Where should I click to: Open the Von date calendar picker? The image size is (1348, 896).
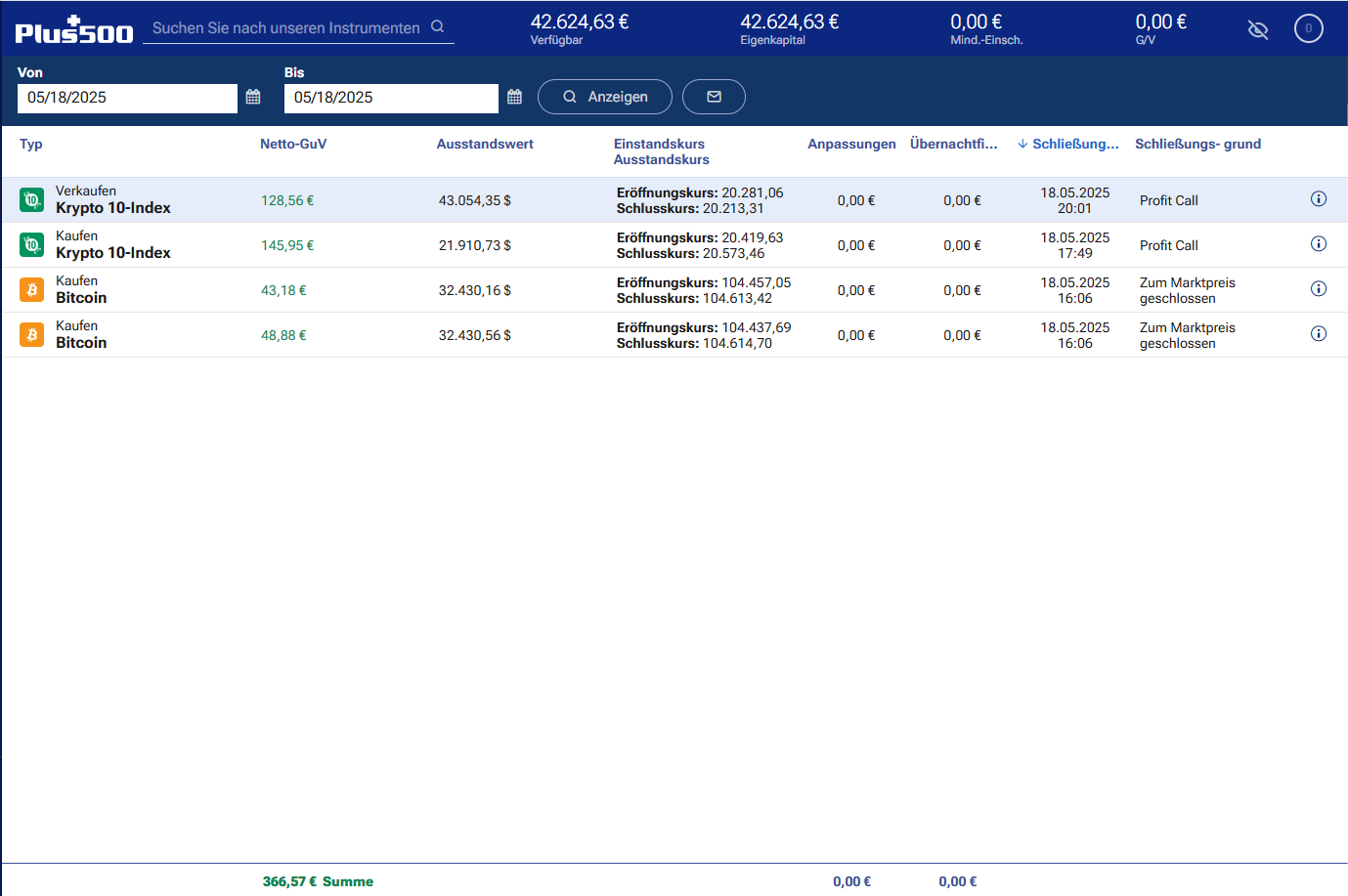click(253, 97)
